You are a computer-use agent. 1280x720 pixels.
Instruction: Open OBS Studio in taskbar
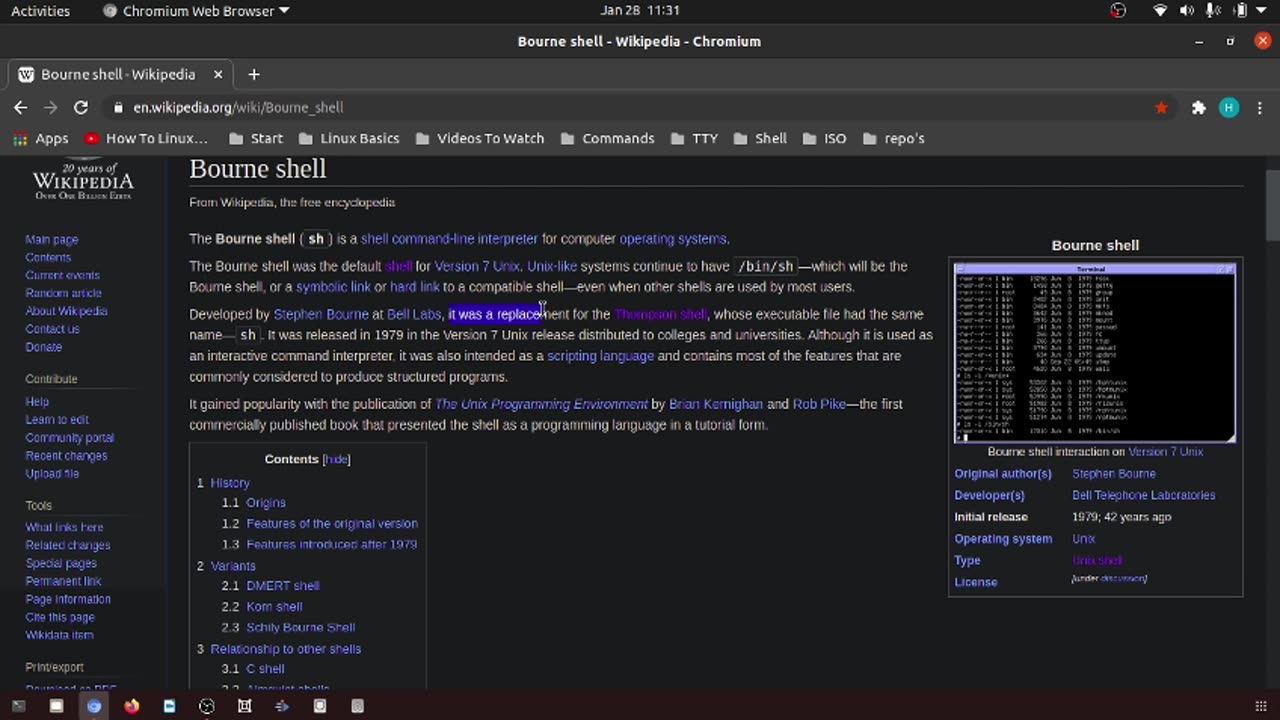click(x=207, y=706)
